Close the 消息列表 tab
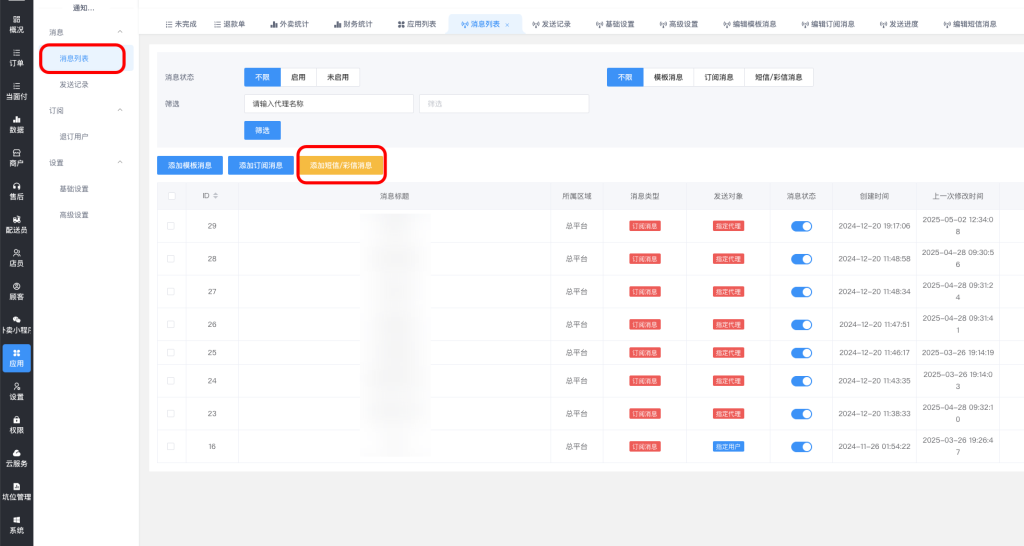Viewport: 1024px width, 546px height. [x=507, y=24]
